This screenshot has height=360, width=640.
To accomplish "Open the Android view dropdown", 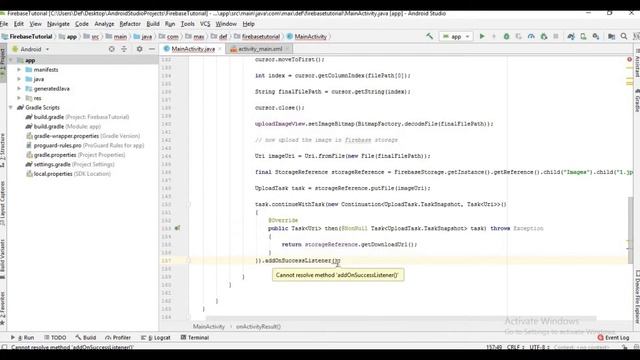I will [31, 49].
